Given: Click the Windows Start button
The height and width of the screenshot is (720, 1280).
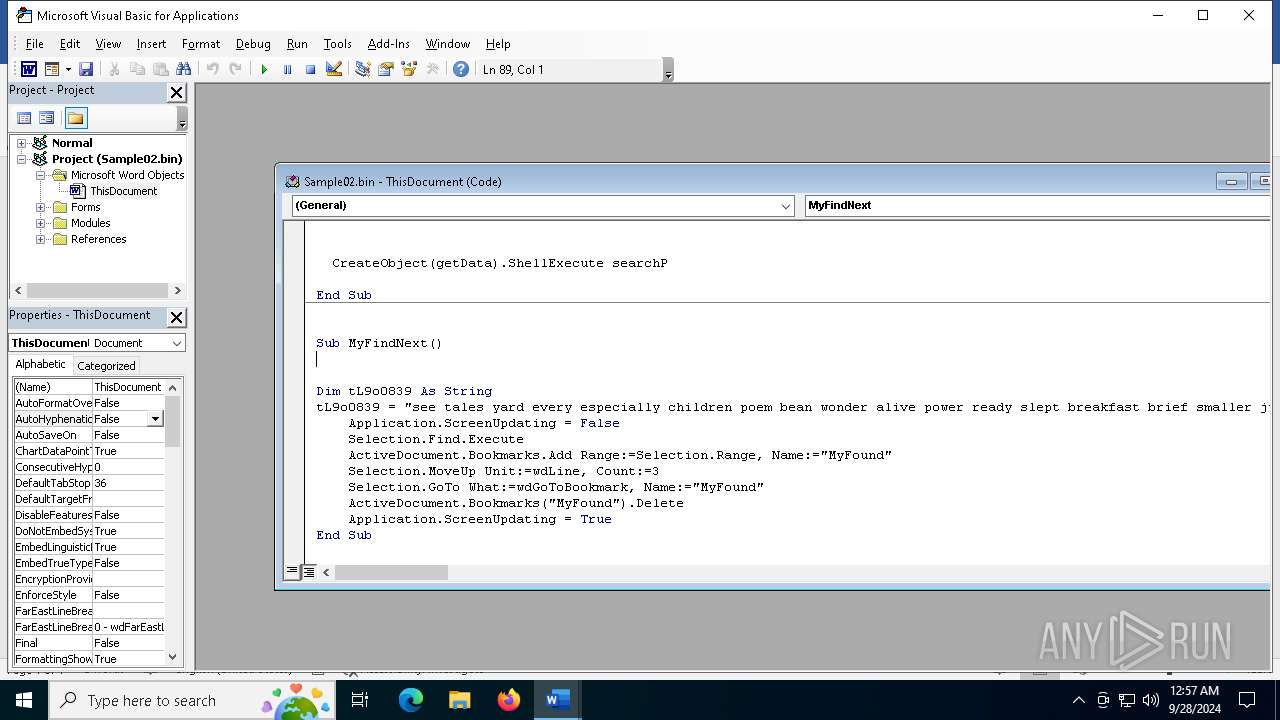Looking at the screenshot, I should pyautogui.click(x=24, y=700).
